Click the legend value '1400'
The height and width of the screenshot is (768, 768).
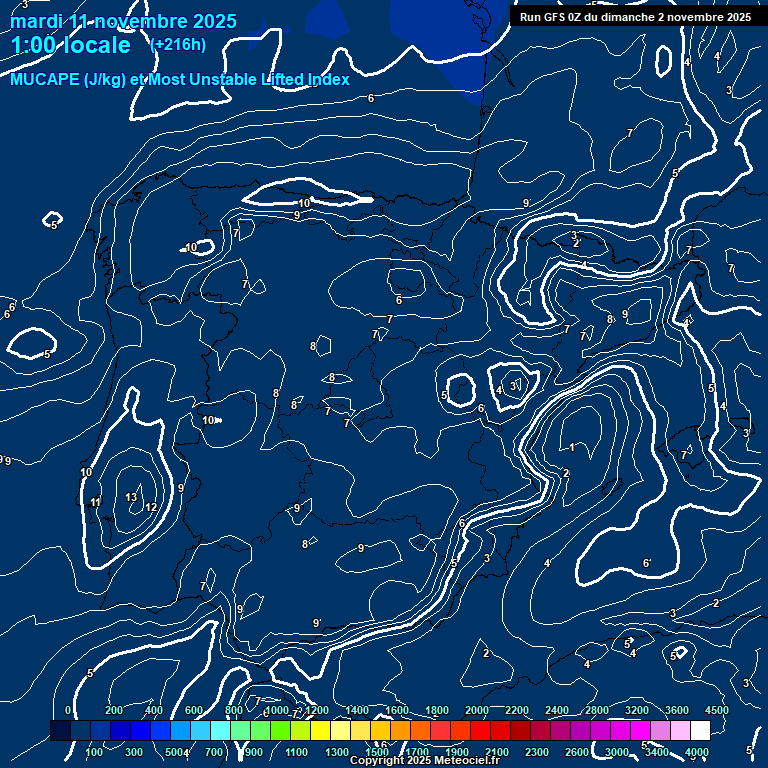click(357, 710)
